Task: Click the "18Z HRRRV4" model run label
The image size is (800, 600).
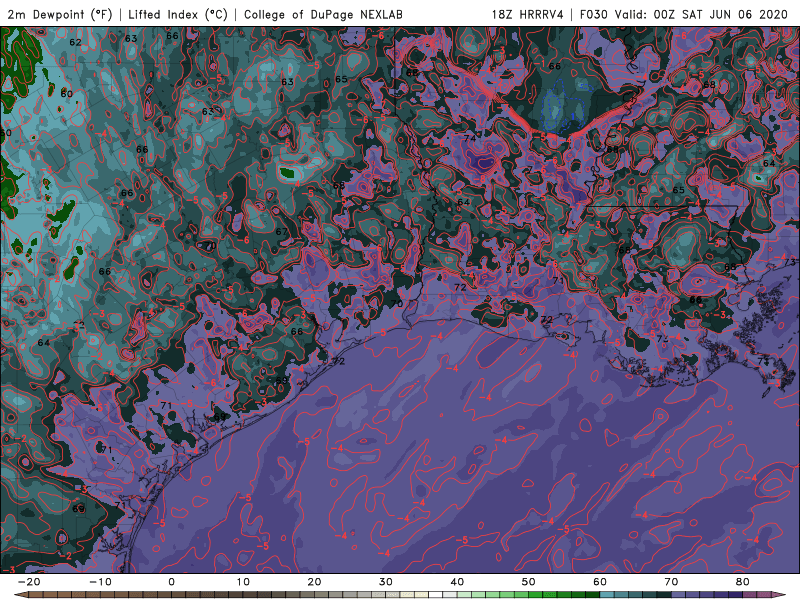Action: [x=528, y=14]
